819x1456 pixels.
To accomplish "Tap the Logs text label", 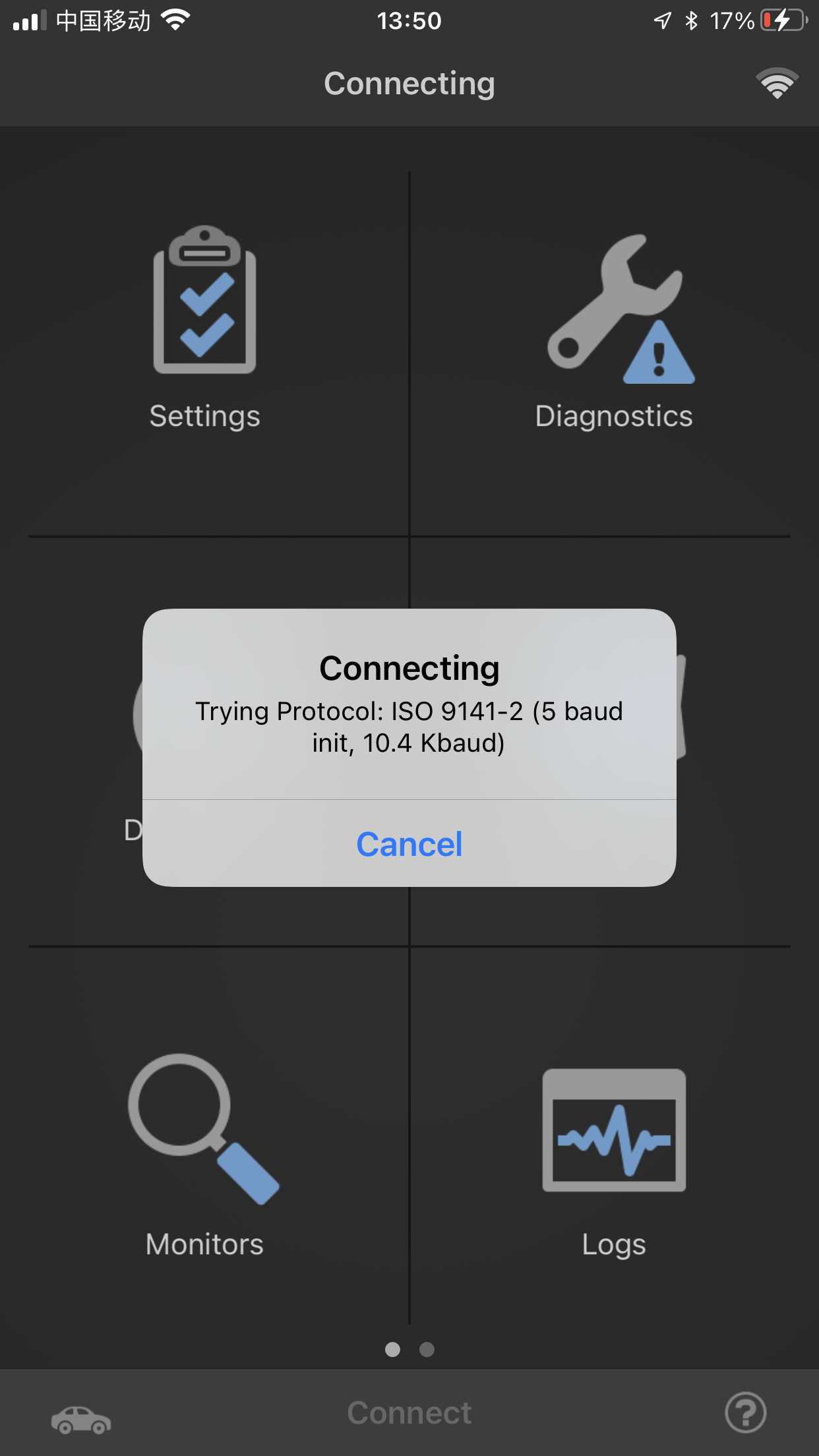I will [614, 1245].
